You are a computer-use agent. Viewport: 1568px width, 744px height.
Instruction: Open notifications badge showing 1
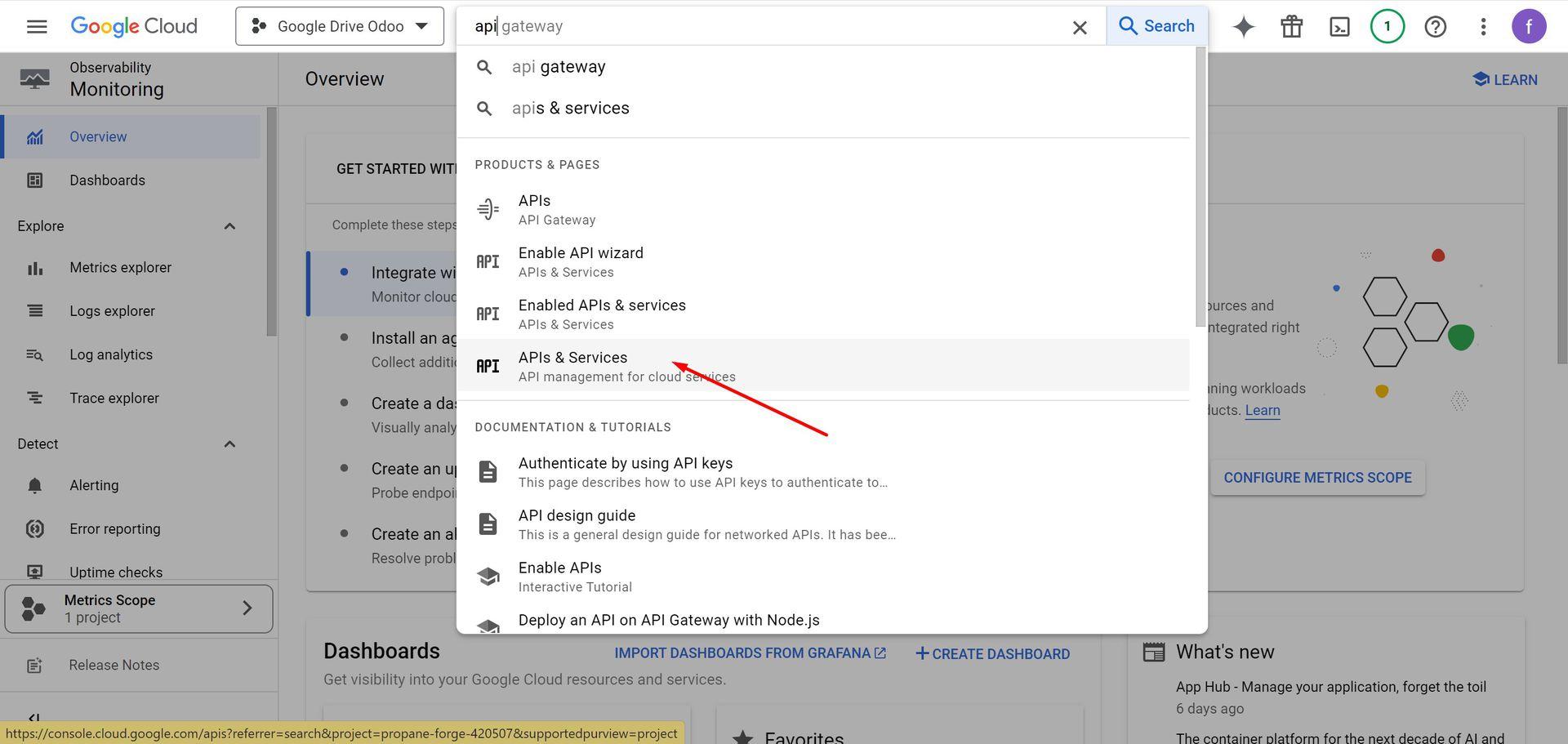pos(1387,26)
